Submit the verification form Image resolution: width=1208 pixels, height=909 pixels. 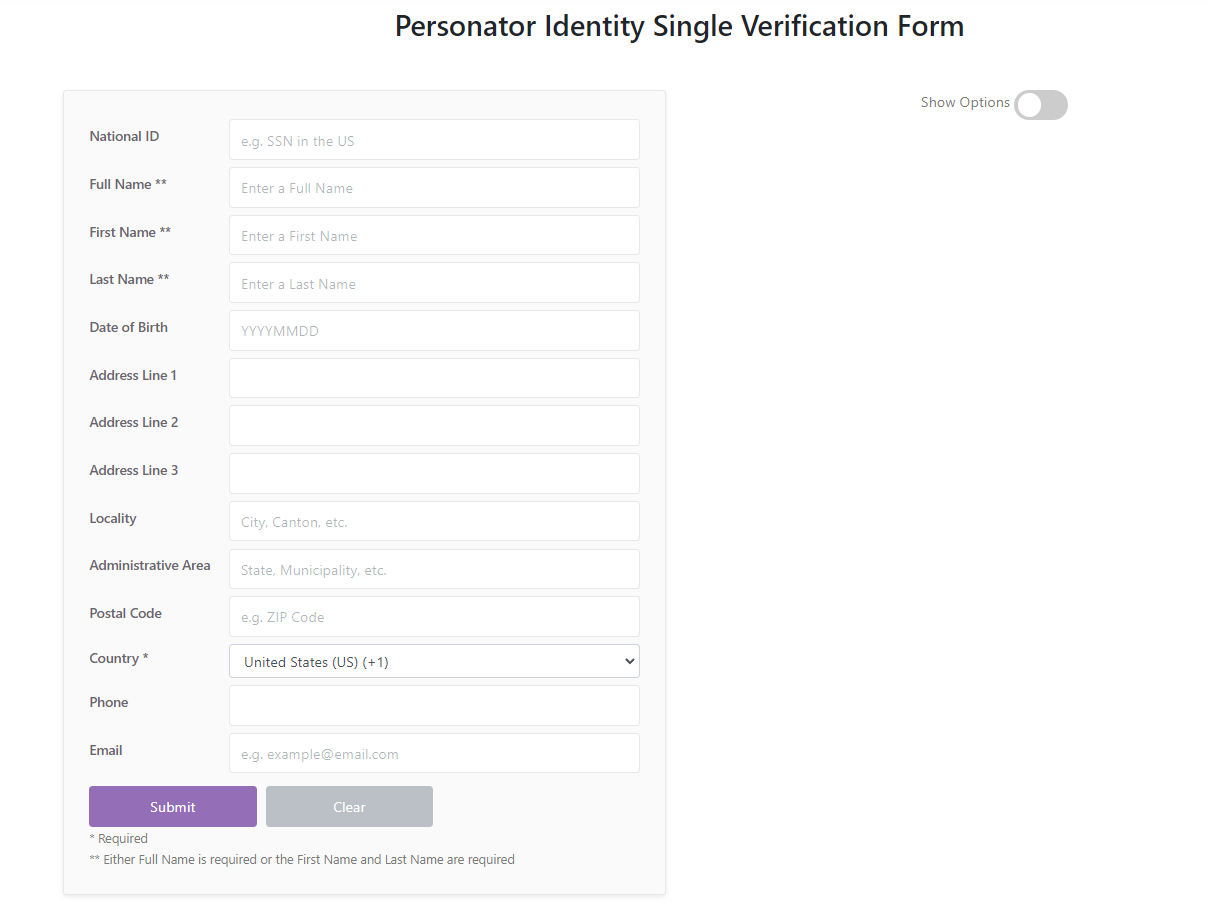click(x=173, y=807)
